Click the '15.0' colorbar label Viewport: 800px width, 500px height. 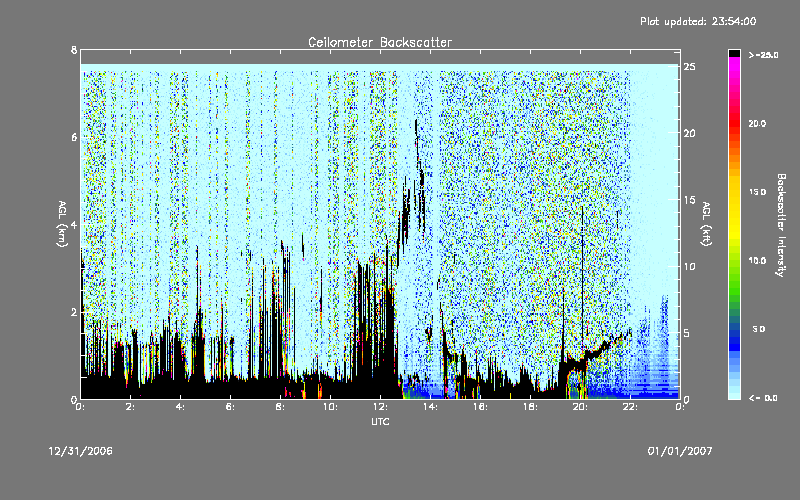tap(757, 192)
